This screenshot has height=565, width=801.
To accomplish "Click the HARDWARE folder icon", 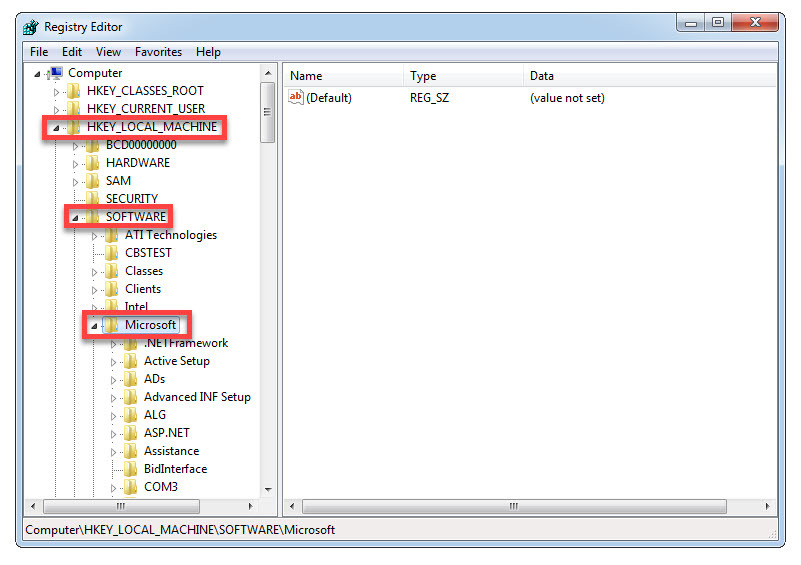I will tap(93, 163).
